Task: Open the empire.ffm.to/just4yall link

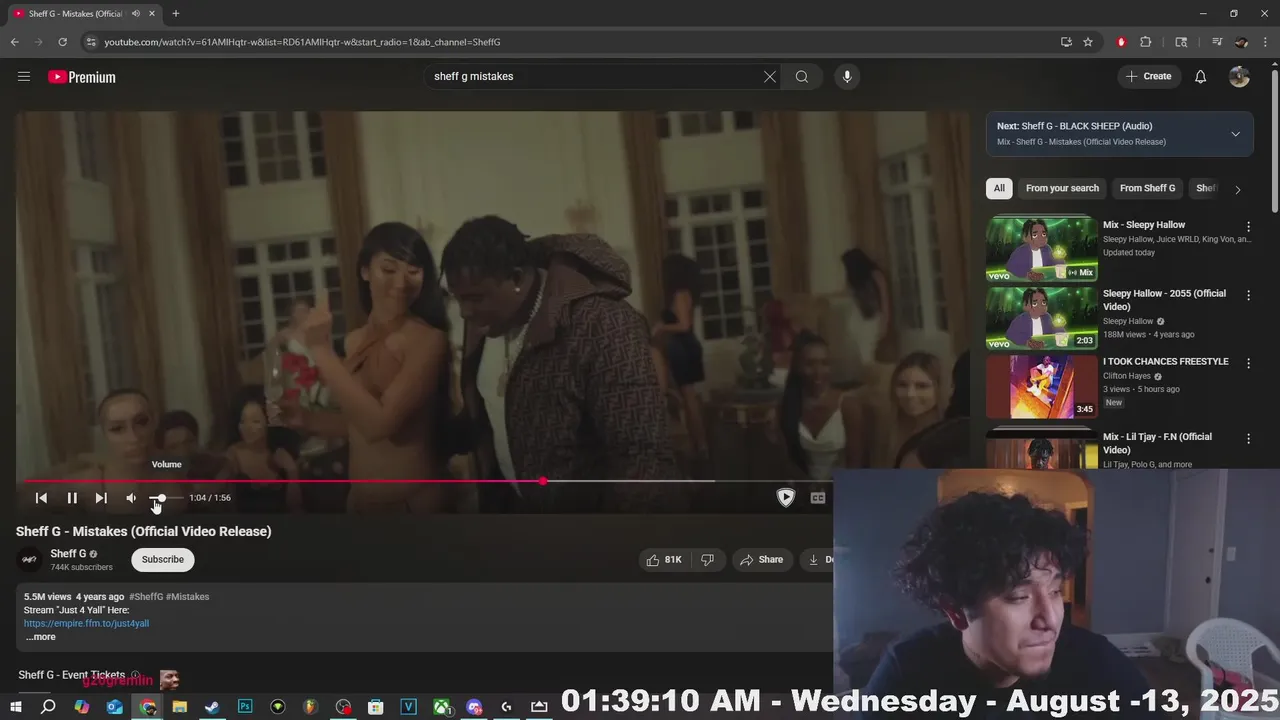Action: click(x=86, y=623)
